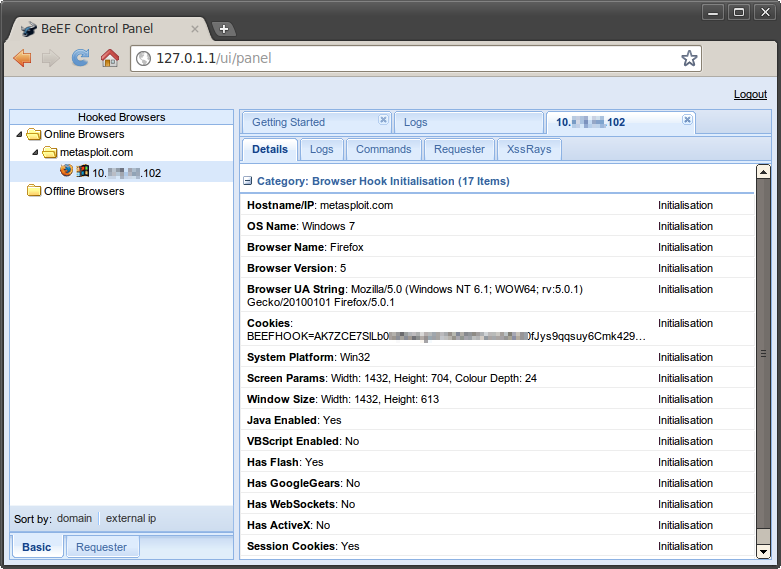Click the details panel vertical scrollbar thumb

pyautogui.click(x=763, y=353)
